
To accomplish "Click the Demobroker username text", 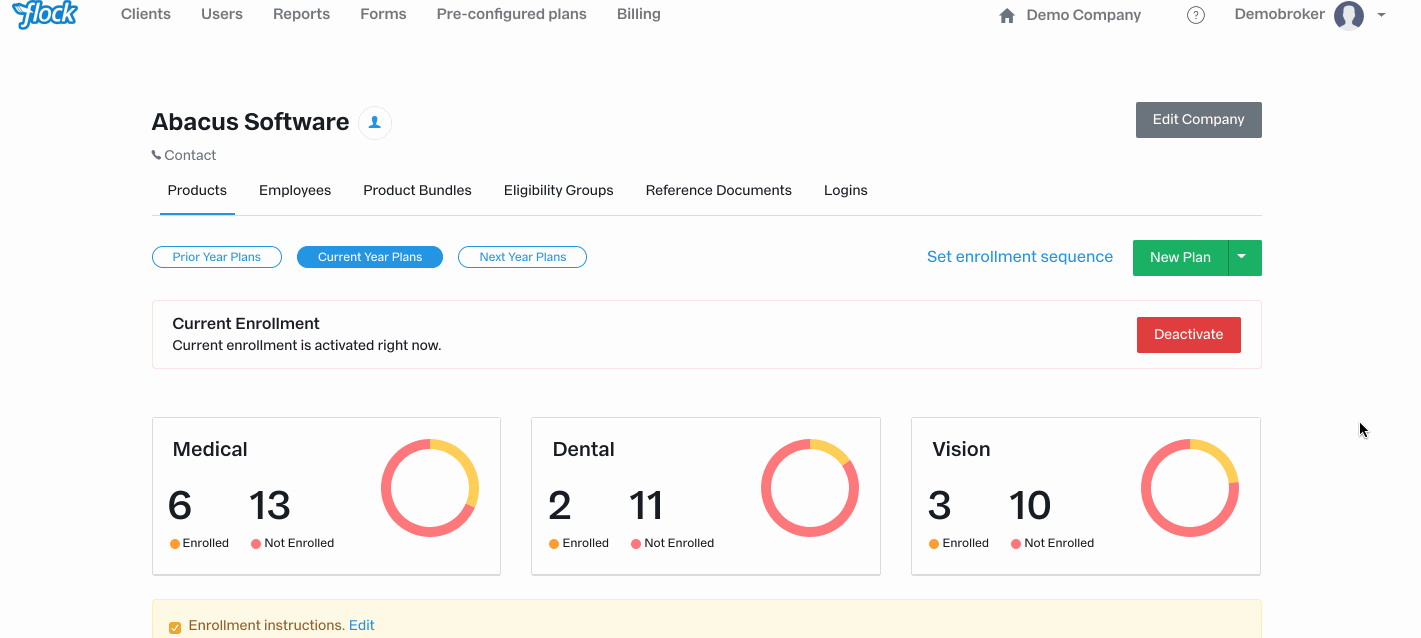I will (x=1280, y=15).
